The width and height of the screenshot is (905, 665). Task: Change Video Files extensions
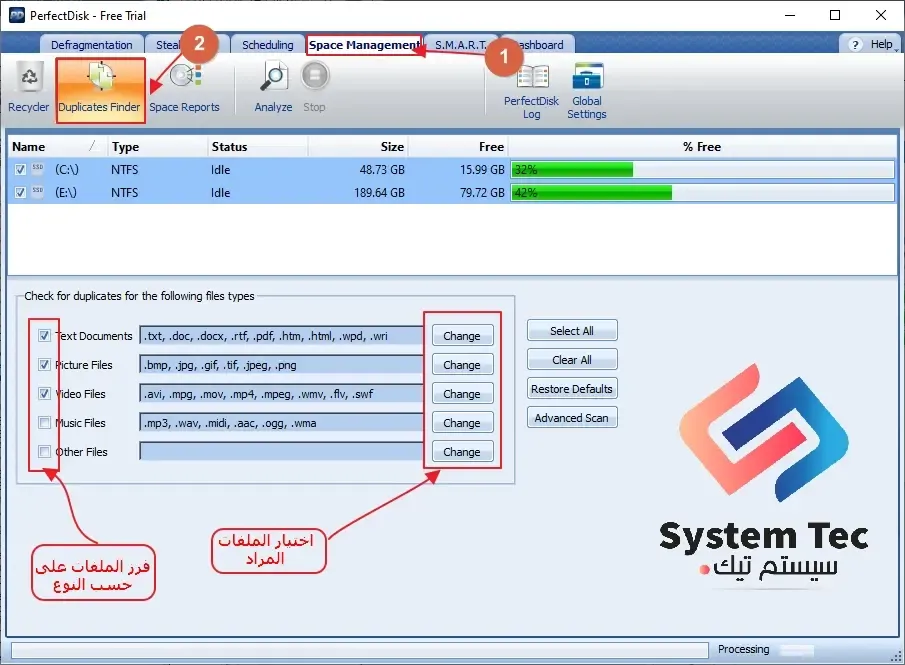pos(462,394)
